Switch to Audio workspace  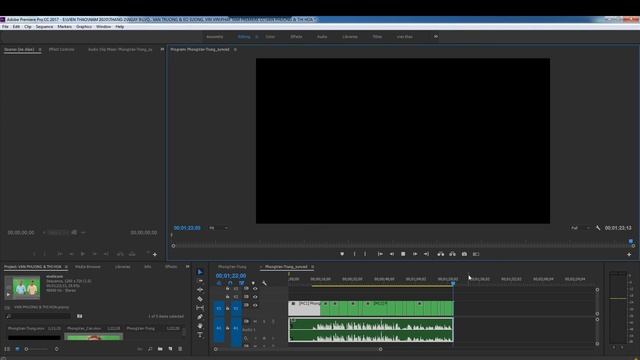coord(322,37)
